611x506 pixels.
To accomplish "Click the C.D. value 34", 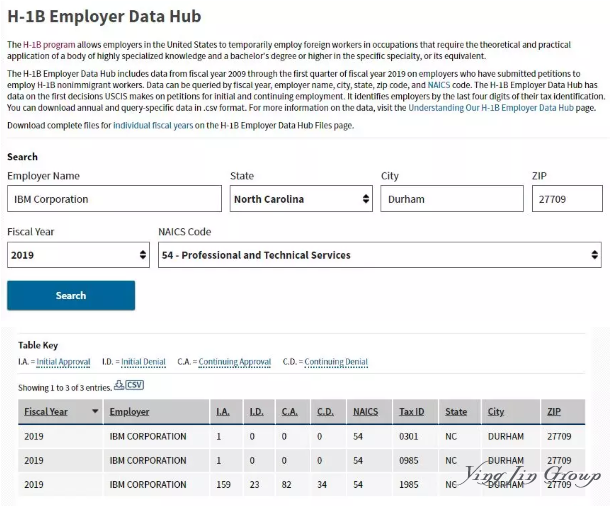I will pyautogui.click(x=322, y=485).
